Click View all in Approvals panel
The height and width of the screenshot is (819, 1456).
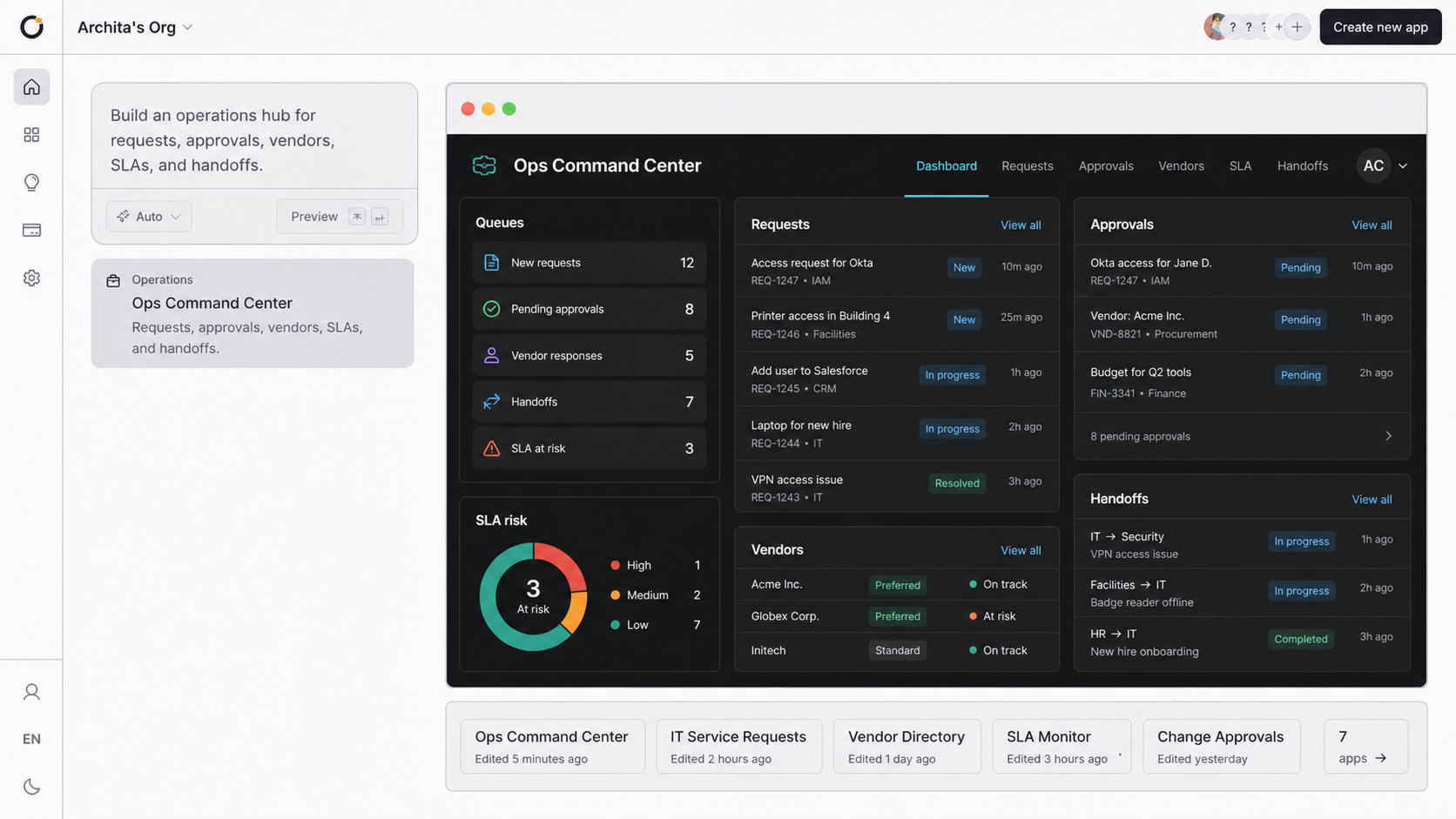pyautogui.click(x=1372, y=225)
